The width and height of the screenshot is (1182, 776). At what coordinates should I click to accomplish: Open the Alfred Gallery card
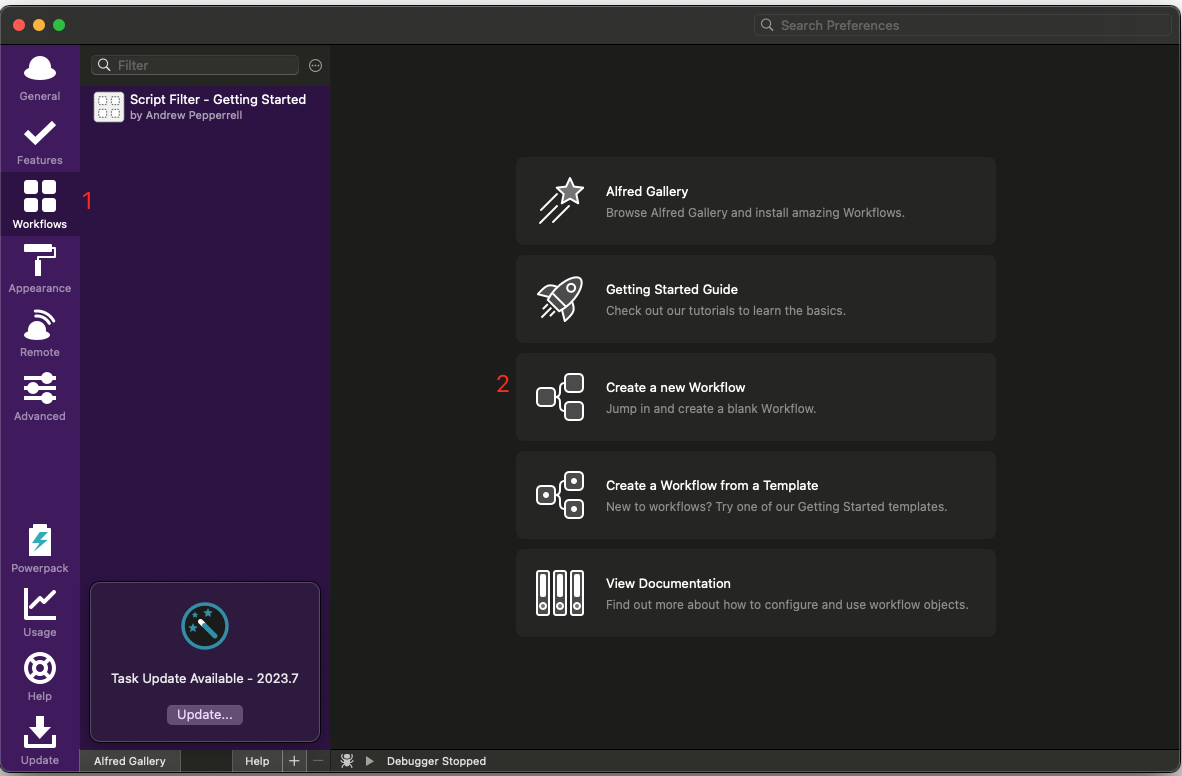click(x=756, y=201)
